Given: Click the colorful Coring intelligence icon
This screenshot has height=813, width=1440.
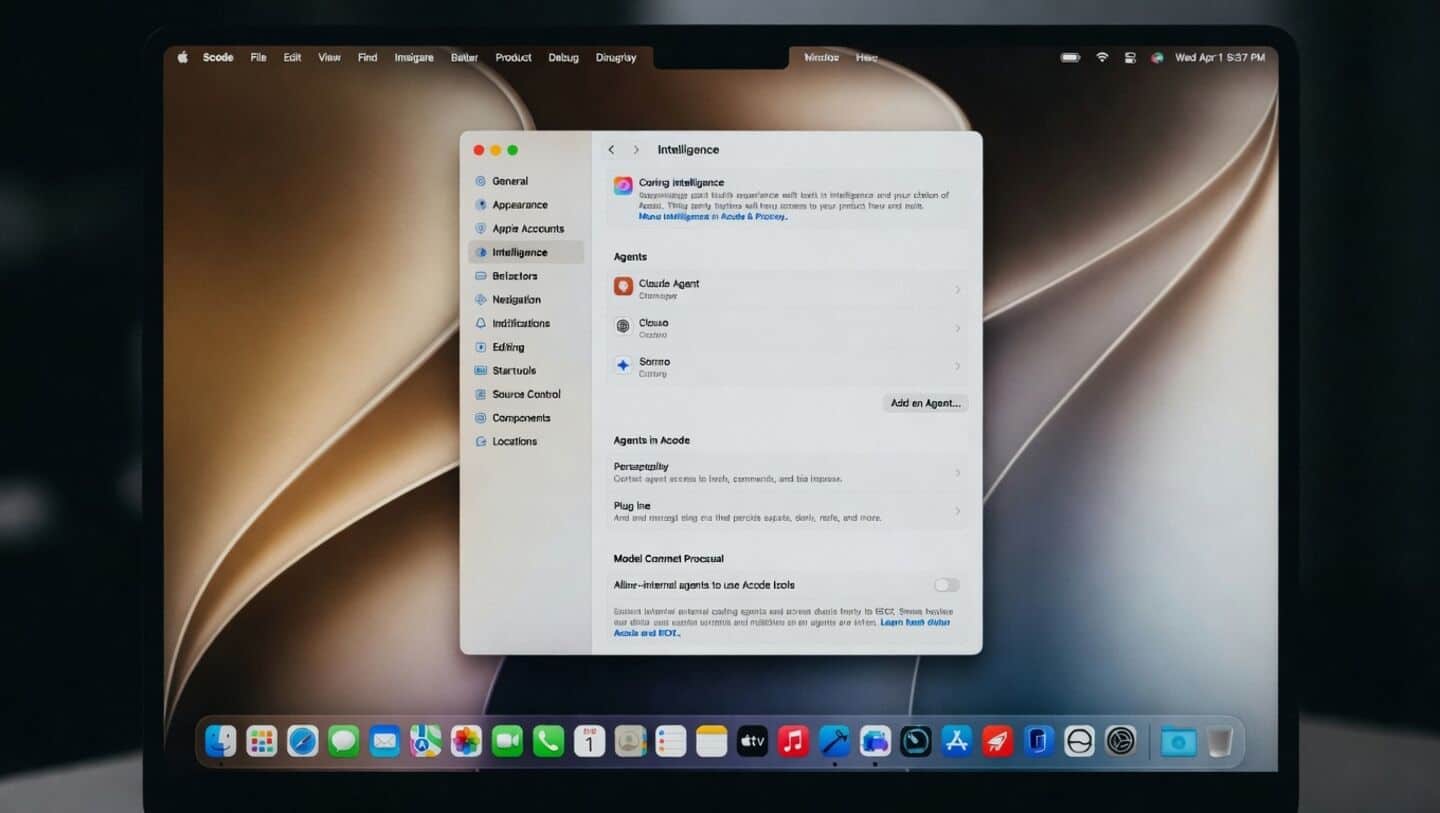Looking at the screenshot, I should (623, 186).
